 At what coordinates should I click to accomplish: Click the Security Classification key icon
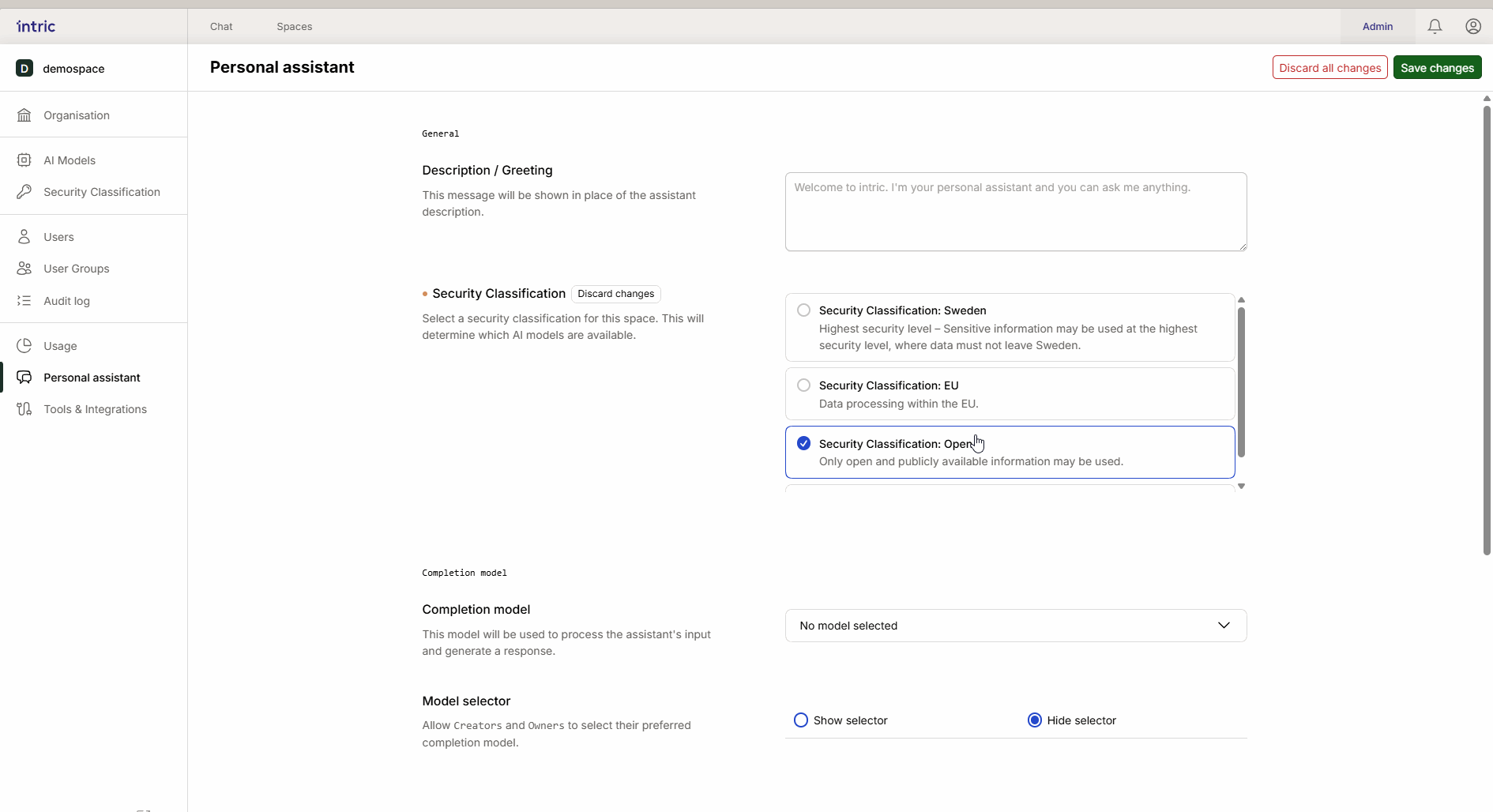(24, 192)
